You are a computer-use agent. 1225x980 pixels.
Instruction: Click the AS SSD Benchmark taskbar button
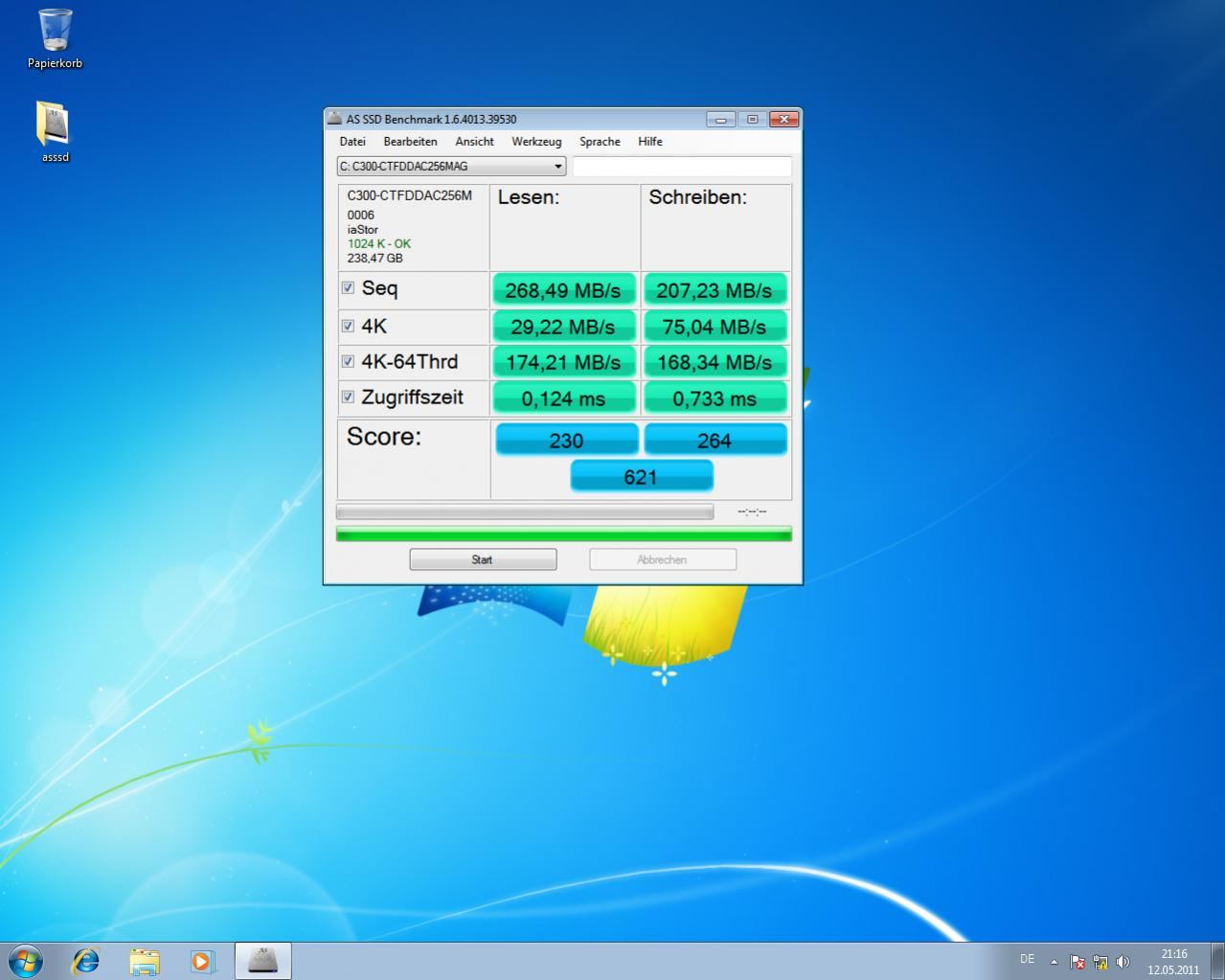click(263, 960)
